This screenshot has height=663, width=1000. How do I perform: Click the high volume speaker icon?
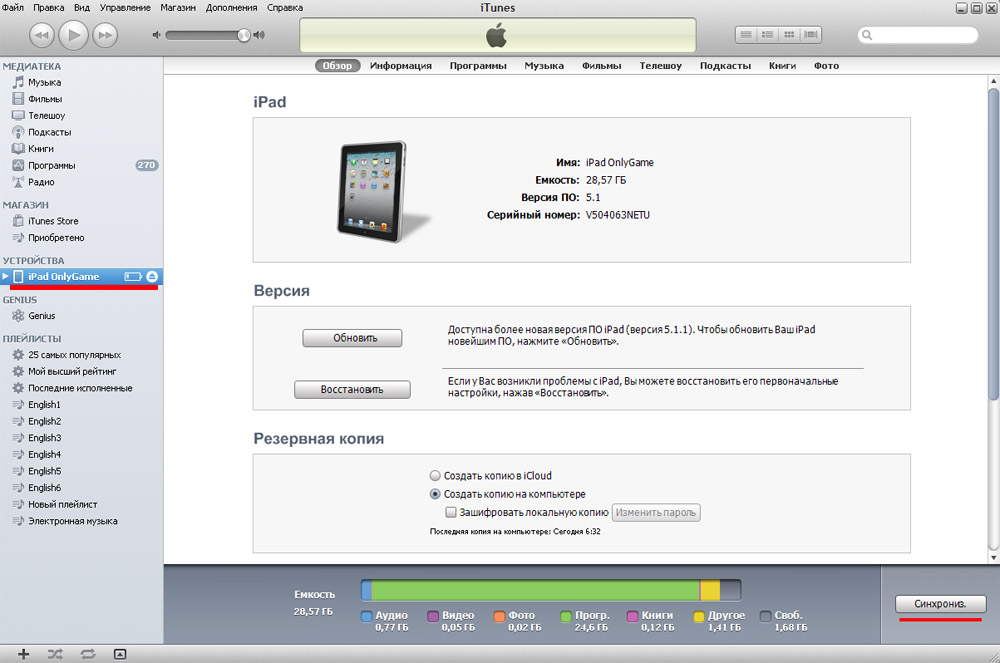click(x=259, y=35)
